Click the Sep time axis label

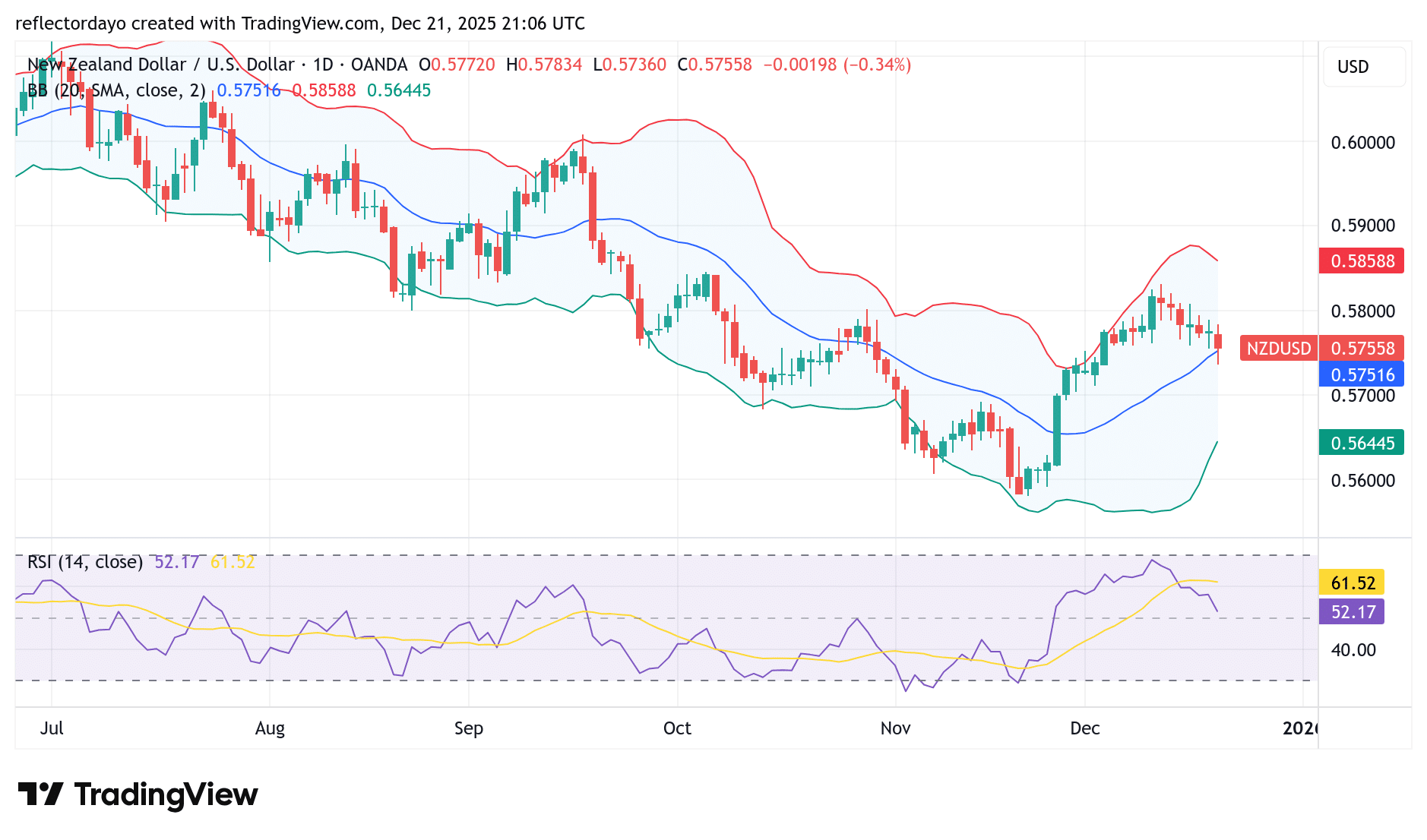click(x=469, y=728)
